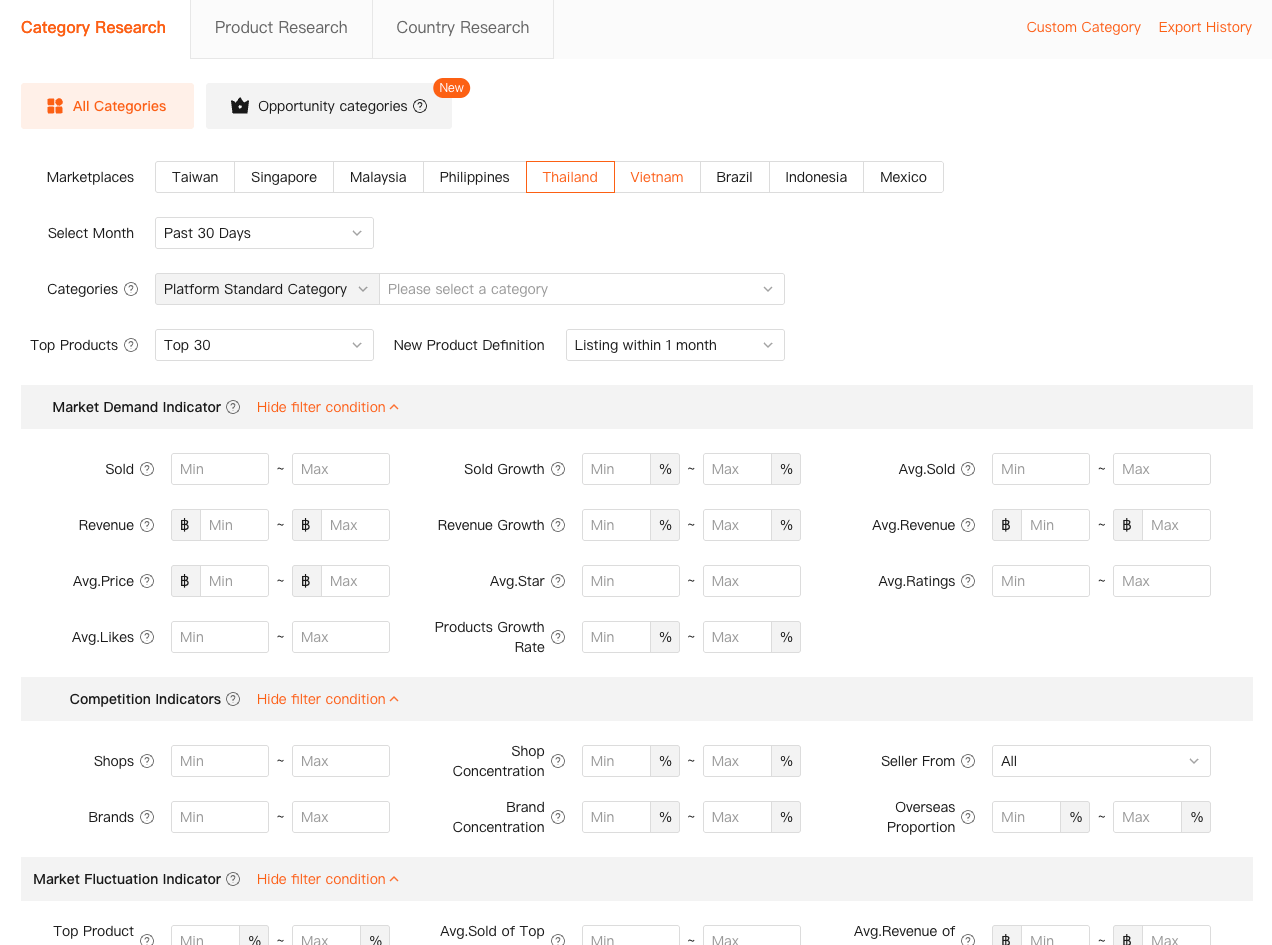This screenshot has width=1272, height=945.
Task: Open the Select Month dropdown
Action: pyautogui.click(x=264, y=233)
